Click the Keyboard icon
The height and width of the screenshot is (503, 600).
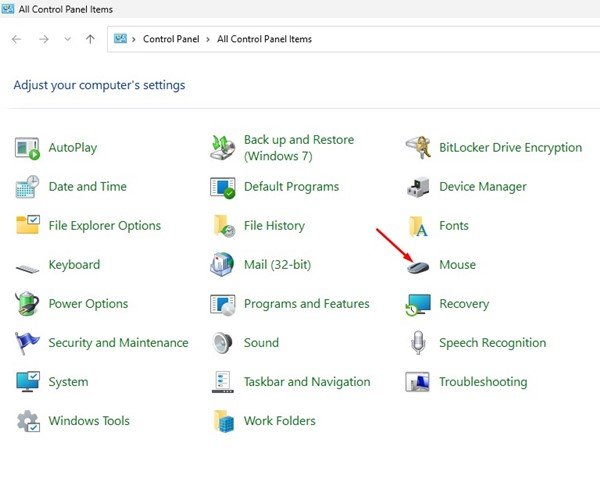click(x=27, y=268)
